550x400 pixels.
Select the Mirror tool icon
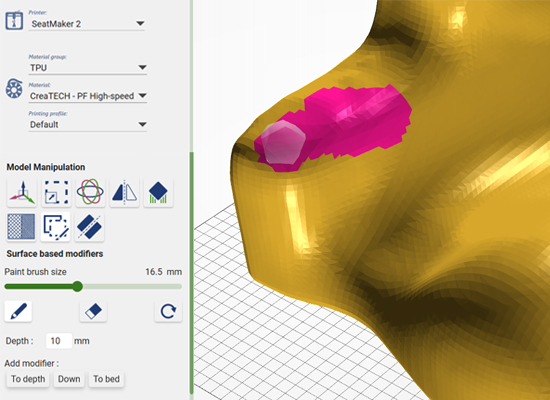pos(124,193)
